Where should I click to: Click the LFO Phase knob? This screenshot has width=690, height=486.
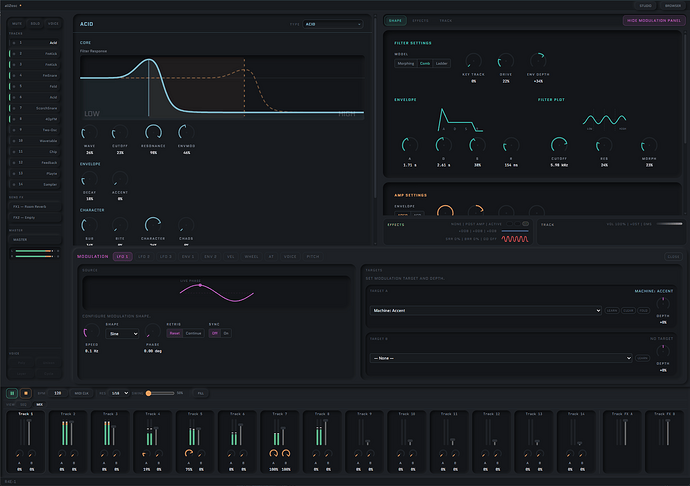coord(153,332)
